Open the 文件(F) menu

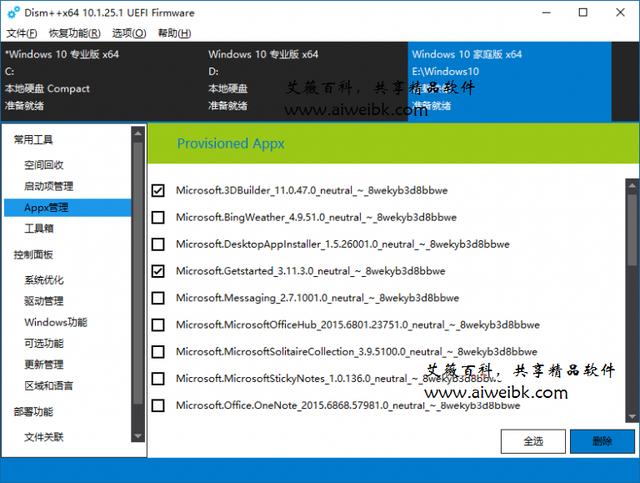(22, 33)
